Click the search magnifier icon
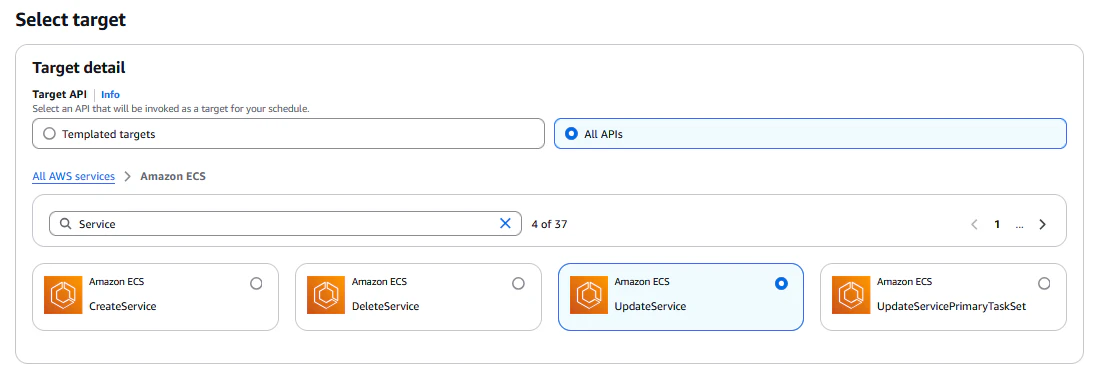 tap(65, 224)
